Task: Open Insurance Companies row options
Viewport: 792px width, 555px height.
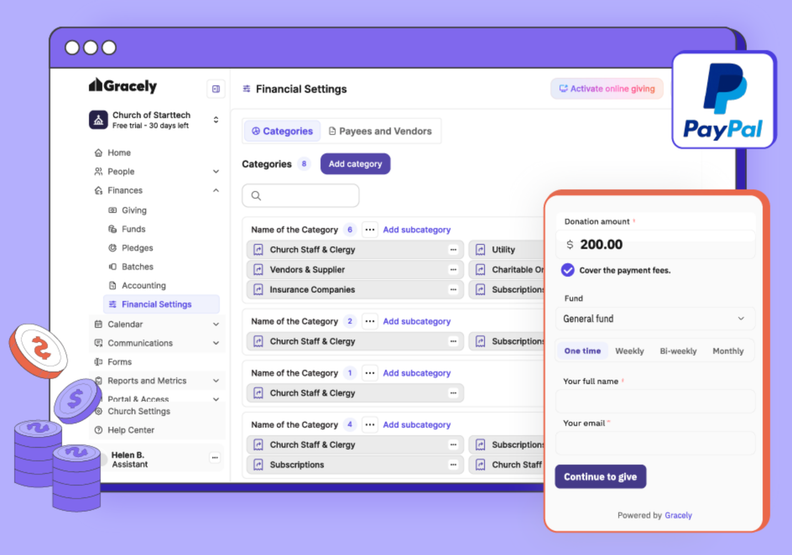Action: click(x=453, y=289)
